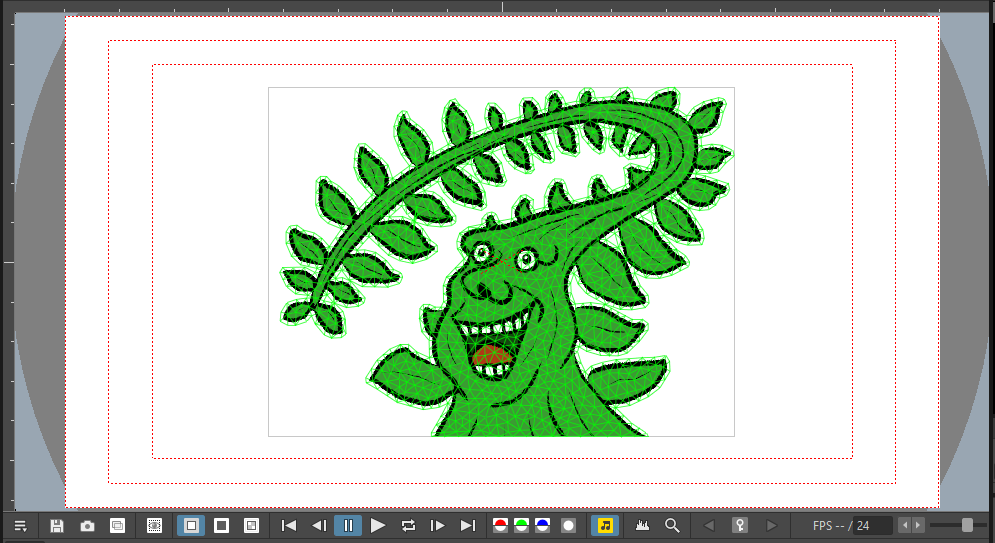The height and width of the screenshot is (543, 995).
Task: Toggle the red channel button
Action: (x=501, y=526)
